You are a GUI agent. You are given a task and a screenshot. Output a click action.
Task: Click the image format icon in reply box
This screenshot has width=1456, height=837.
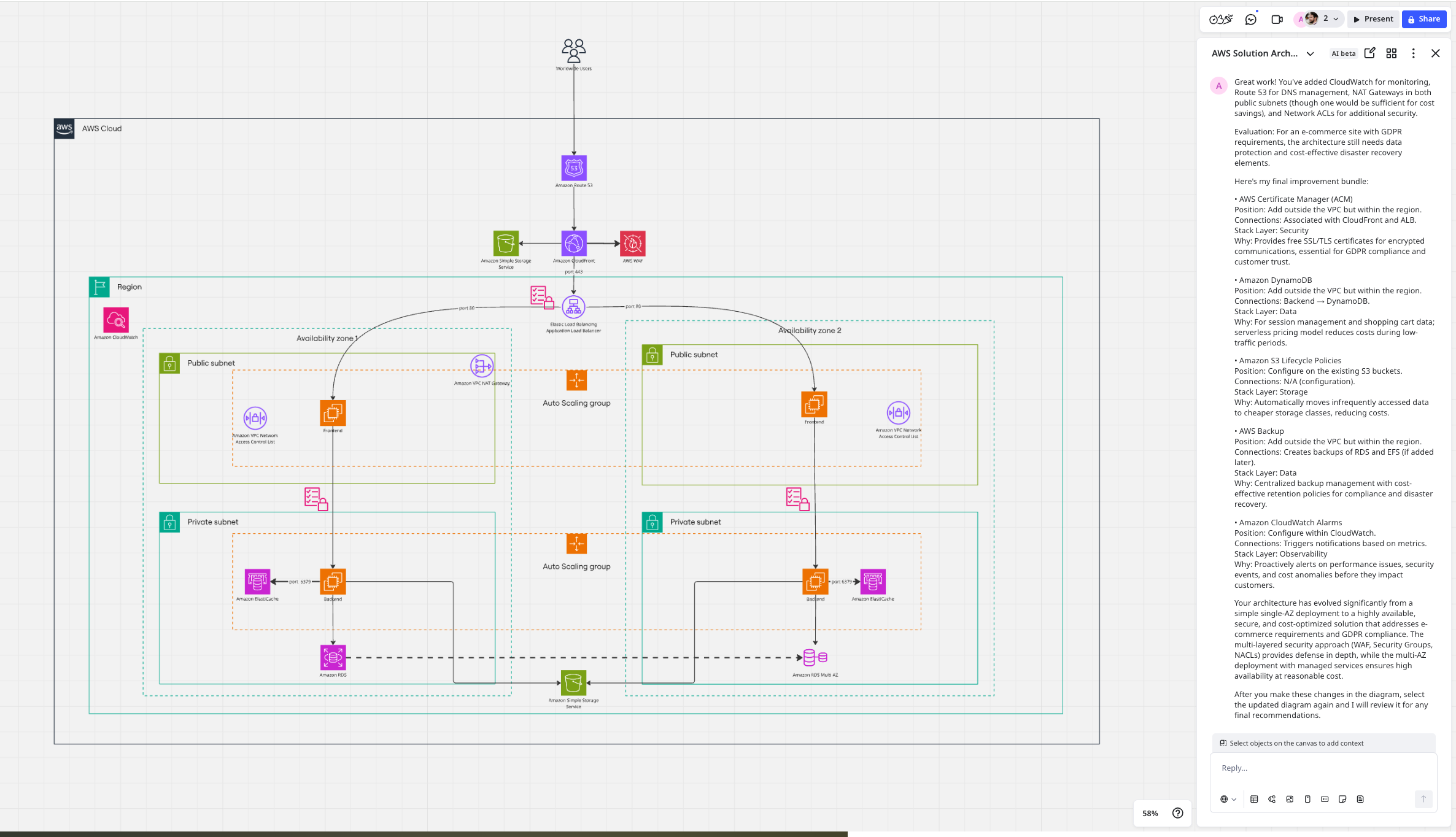(x=1290, y=799)
